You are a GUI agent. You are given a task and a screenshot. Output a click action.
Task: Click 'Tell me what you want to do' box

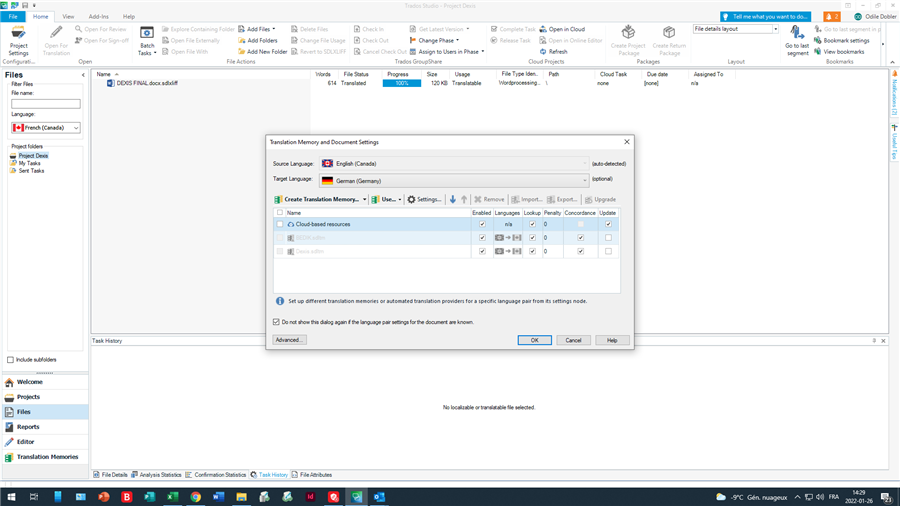(766, 17)
